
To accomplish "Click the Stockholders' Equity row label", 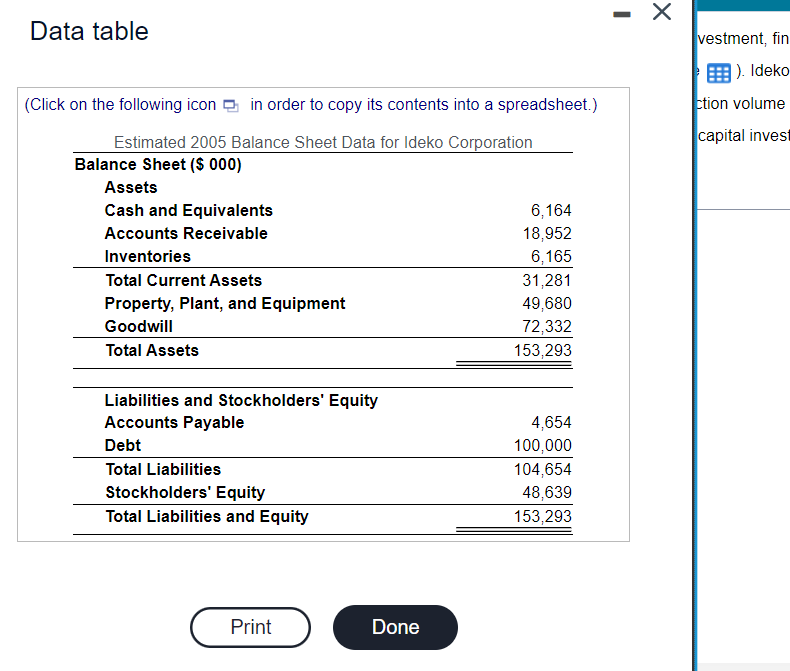I will 185,493.
